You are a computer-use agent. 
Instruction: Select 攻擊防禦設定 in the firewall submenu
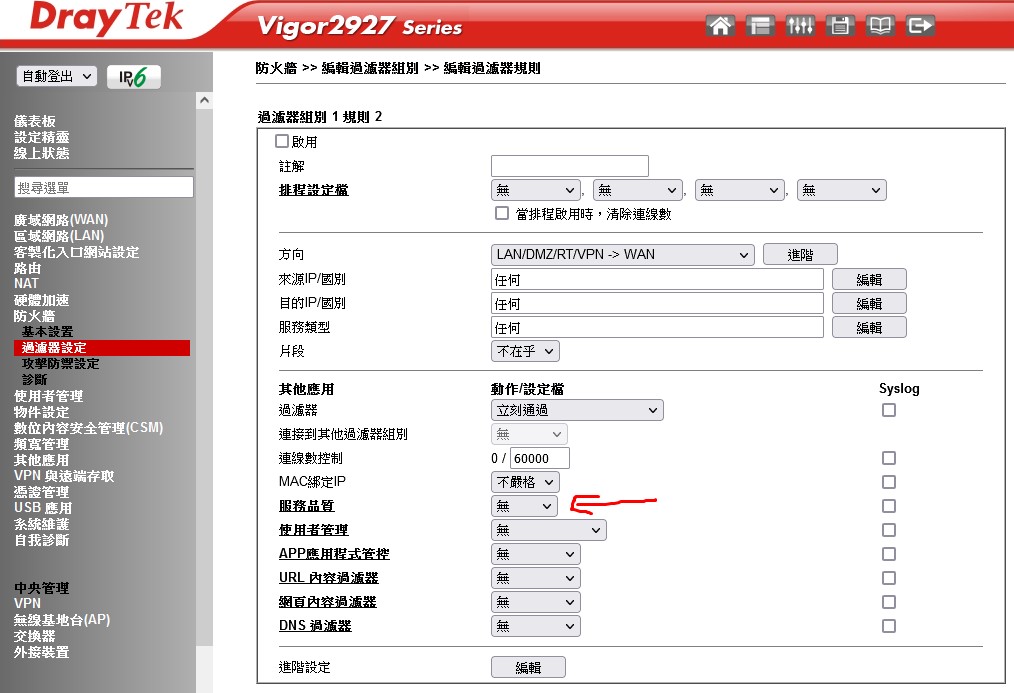[60, 364]
